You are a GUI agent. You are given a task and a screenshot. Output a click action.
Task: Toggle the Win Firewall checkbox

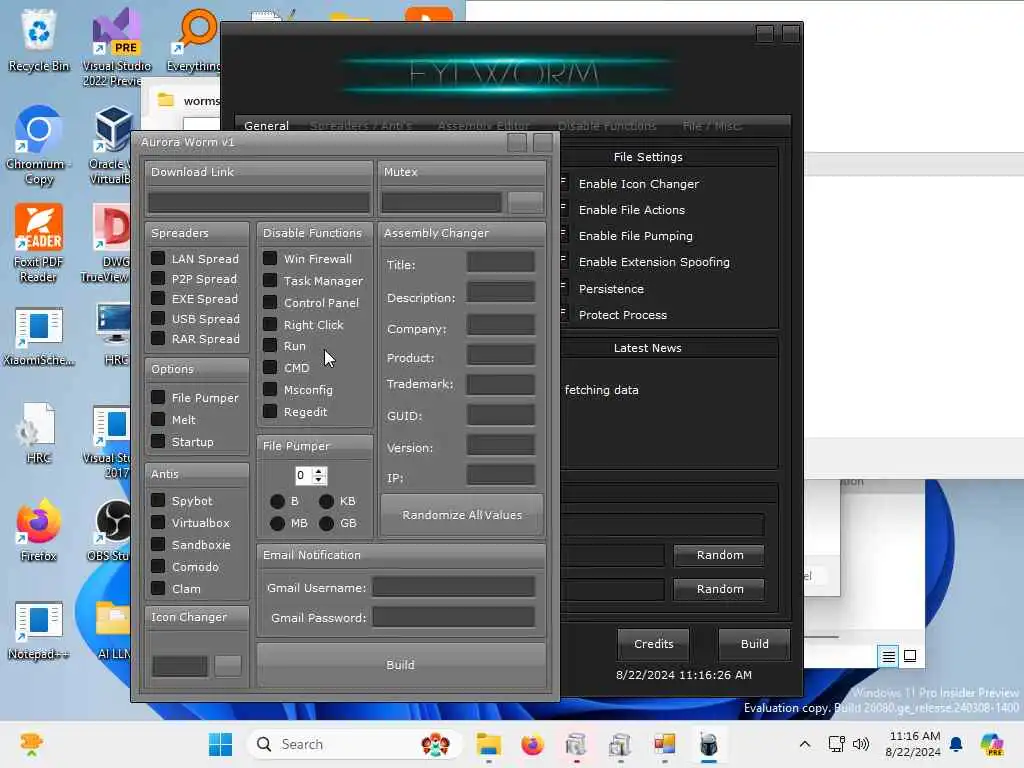click(270, 259)
